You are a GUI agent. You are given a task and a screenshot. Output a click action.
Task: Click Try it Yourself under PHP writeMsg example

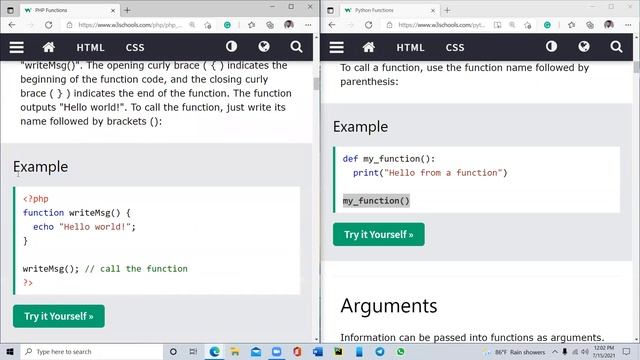pos(59,316)
